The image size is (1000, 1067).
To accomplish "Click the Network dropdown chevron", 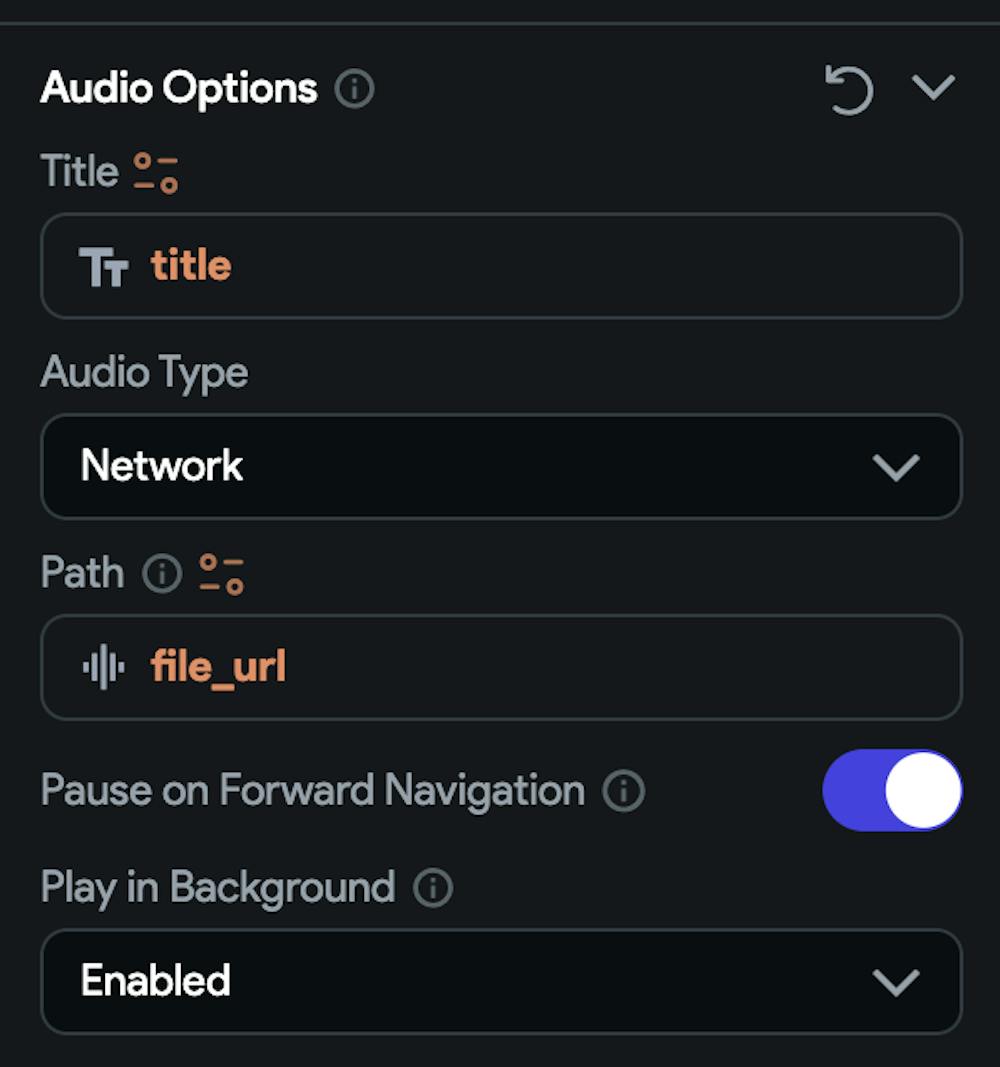I will (x=895, y=467).
